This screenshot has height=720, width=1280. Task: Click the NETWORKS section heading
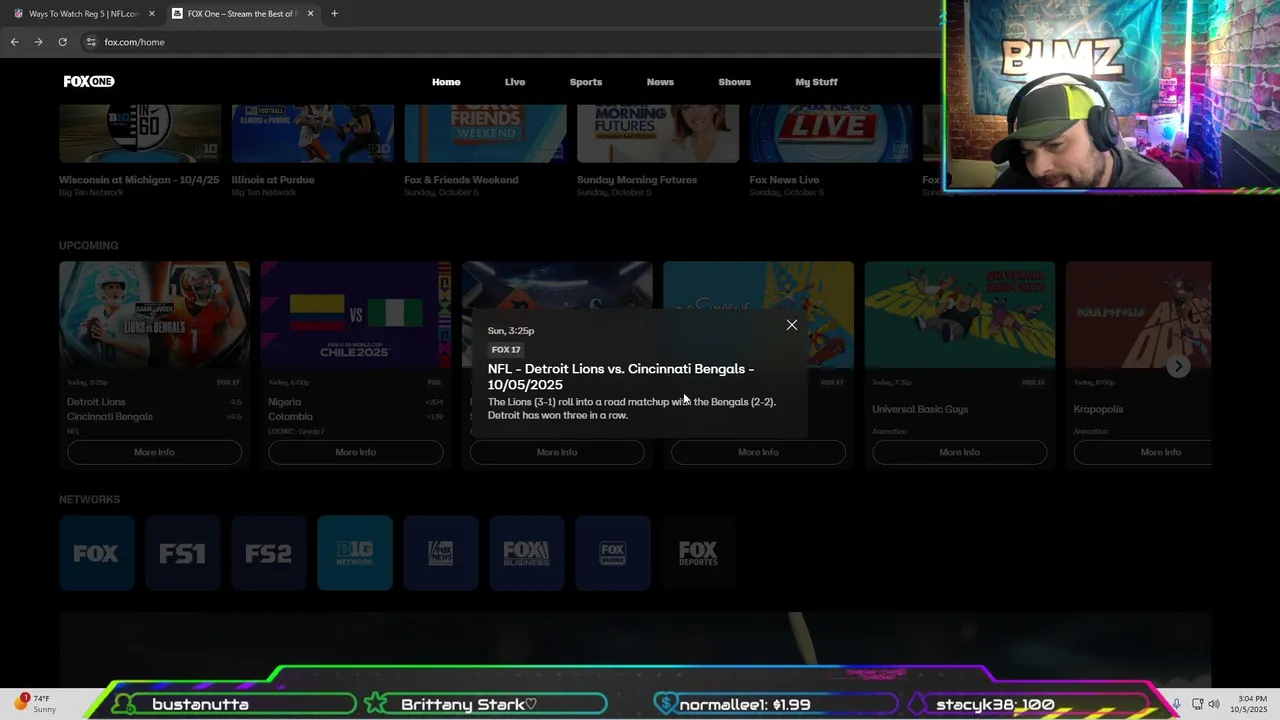point(89,499)
